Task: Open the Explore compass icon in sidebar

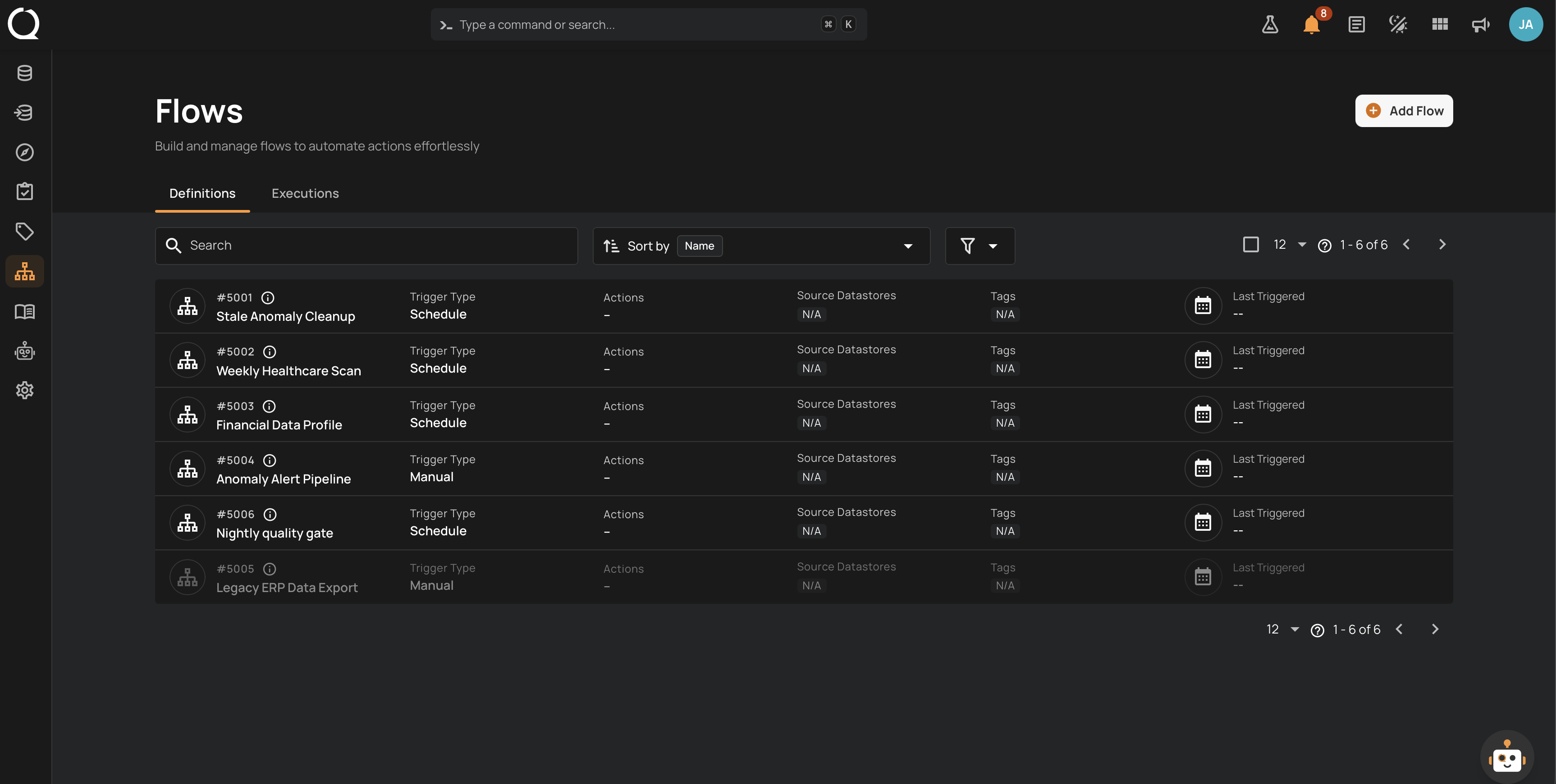Action: (25, 152)
